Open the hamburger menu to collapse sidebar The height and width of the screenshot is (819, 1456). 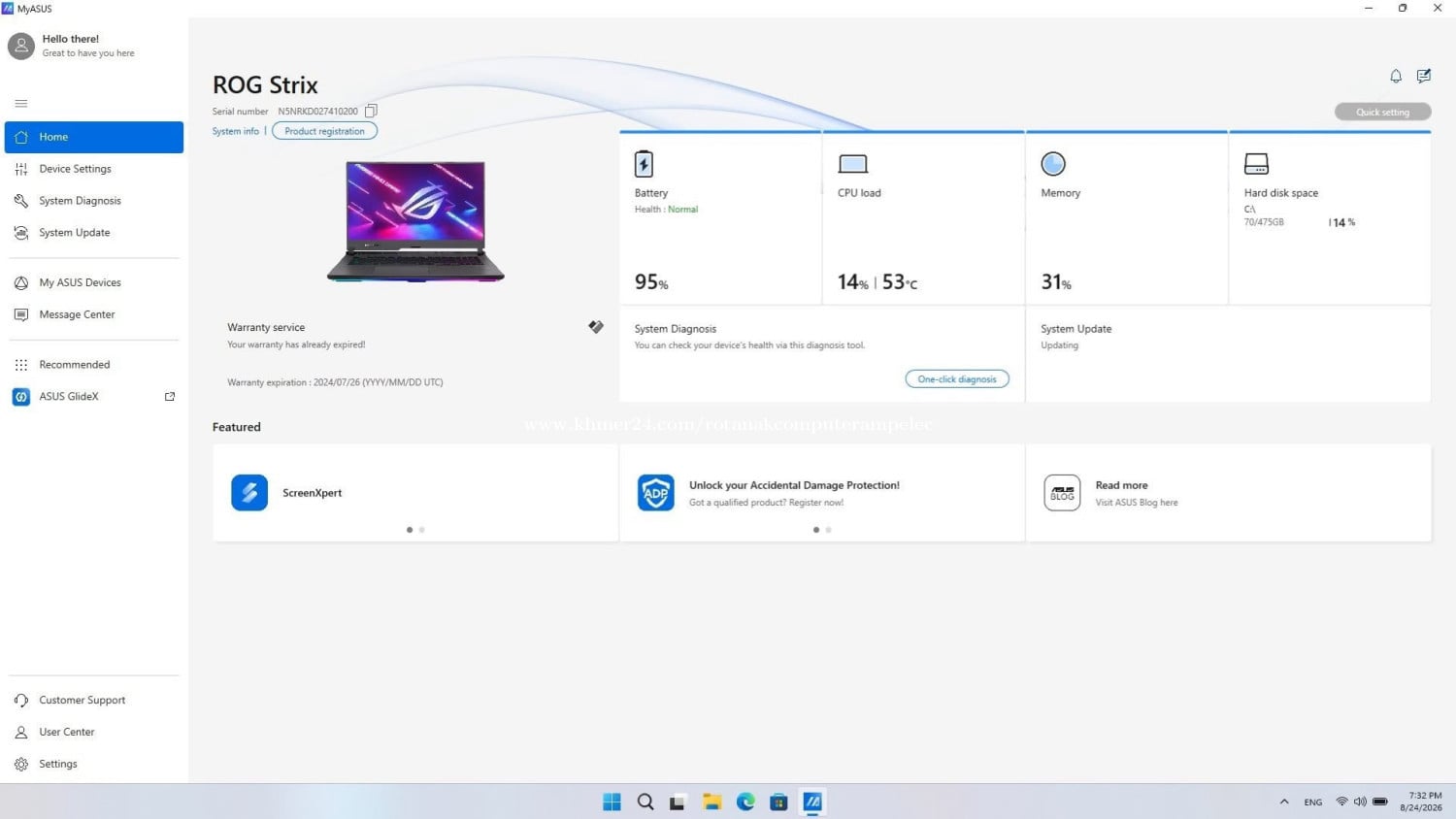[21, 104]
